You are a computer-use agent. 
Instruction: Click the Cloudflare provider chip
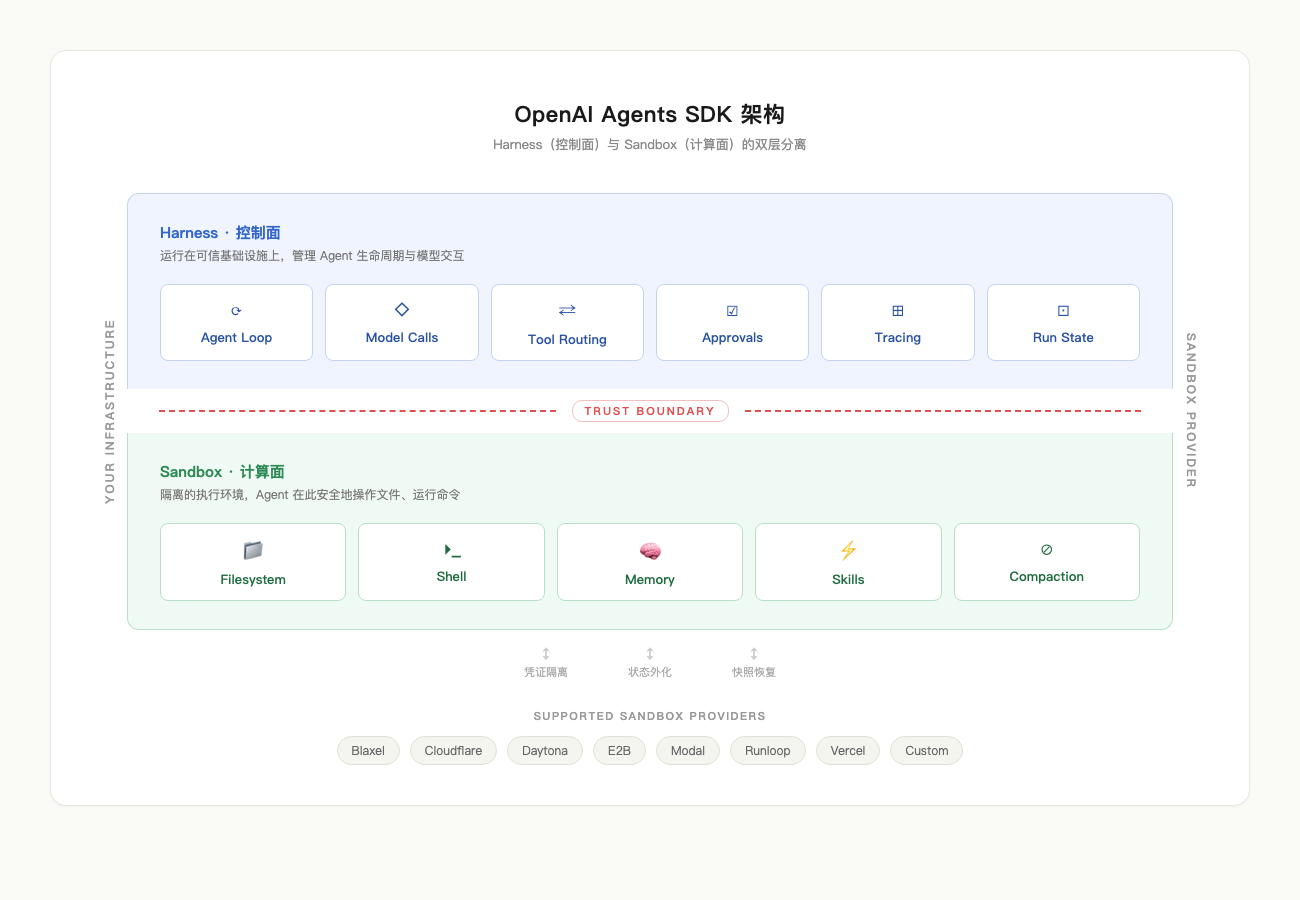453,751
